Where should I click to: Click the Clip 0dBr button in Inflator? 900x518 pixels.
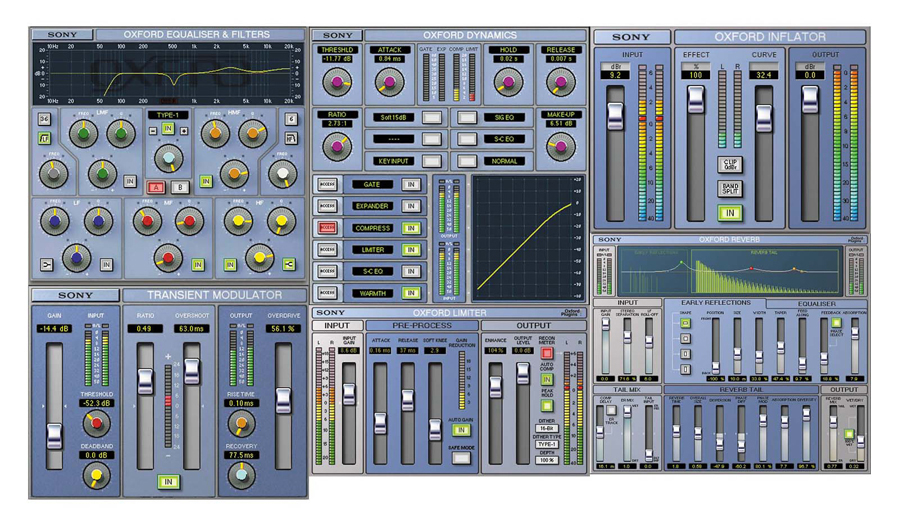point(730,164)
